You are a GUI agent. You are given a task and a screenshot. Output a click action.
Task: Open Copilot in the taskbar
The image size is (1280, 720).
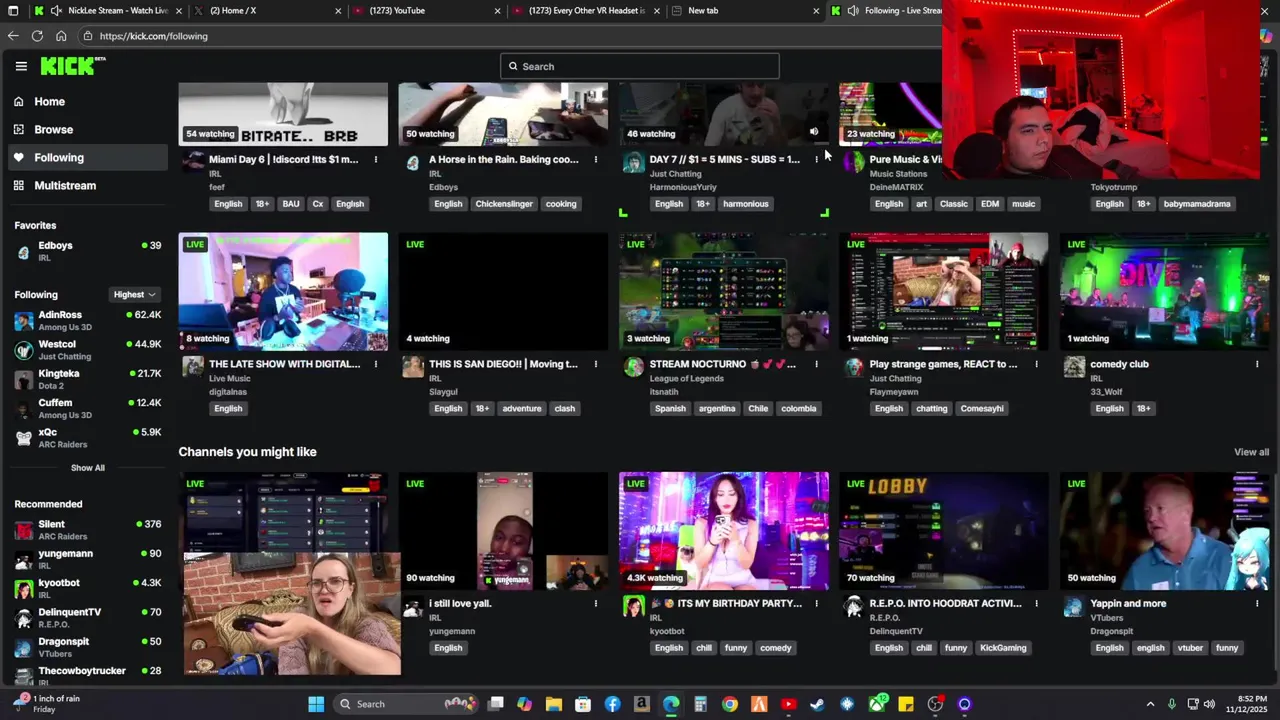(524, 704)
